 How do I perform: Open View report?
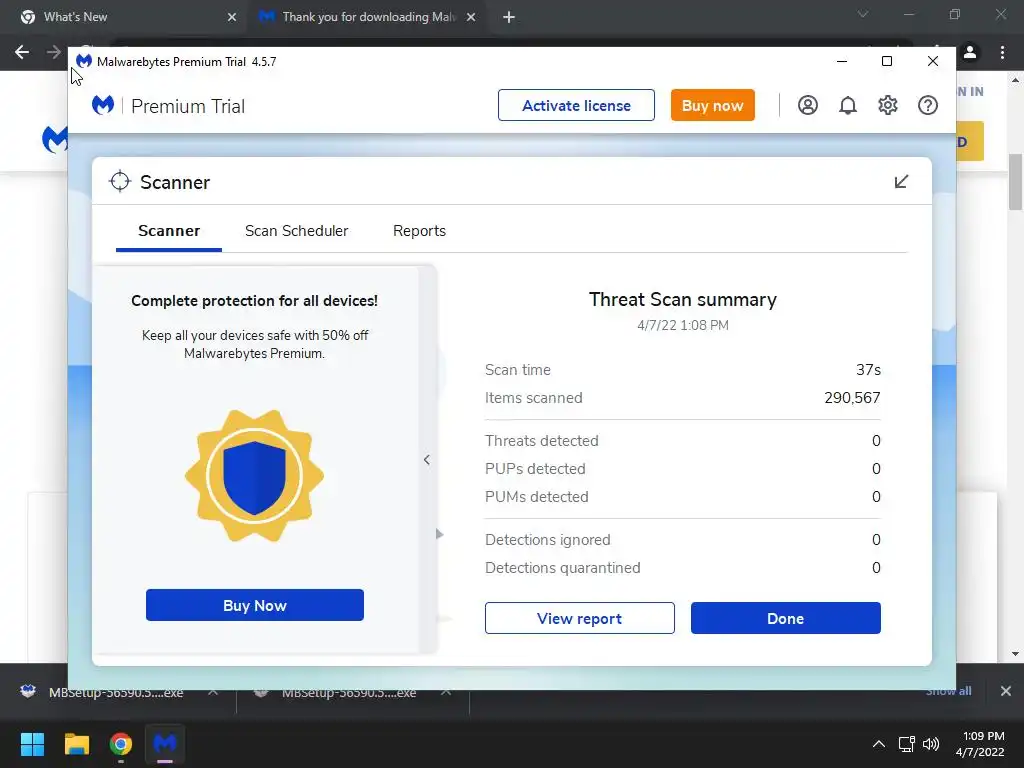pyautogui.click(x=579, y=618)
